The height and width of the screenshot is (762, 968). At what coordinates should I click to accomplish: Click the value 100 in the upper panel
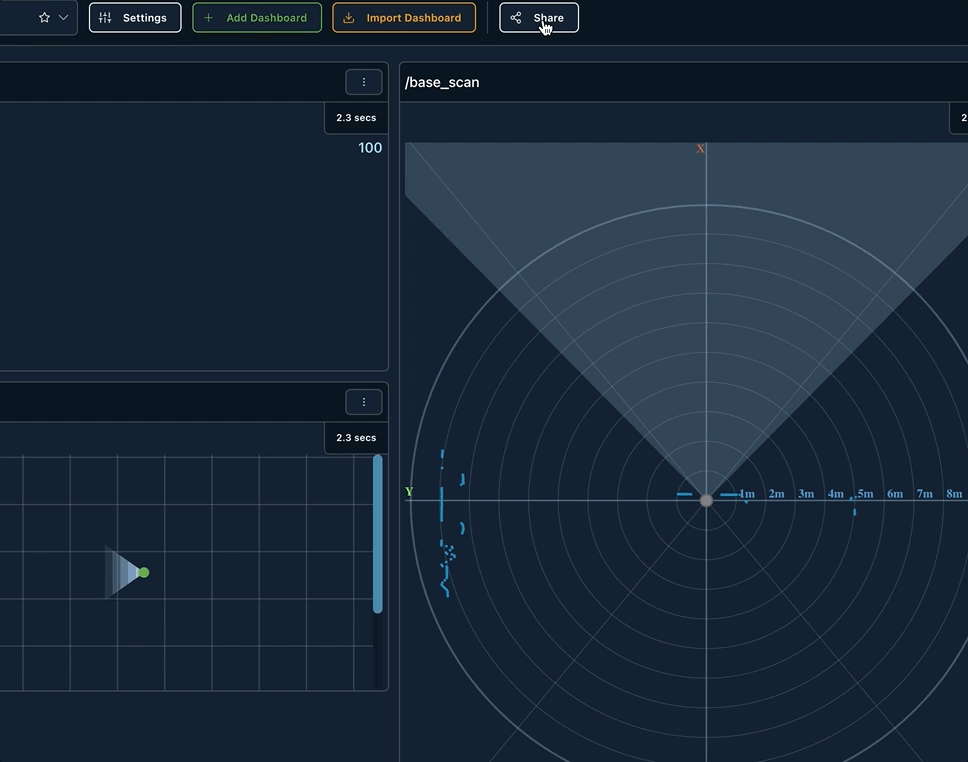click(x=370, y=148)
